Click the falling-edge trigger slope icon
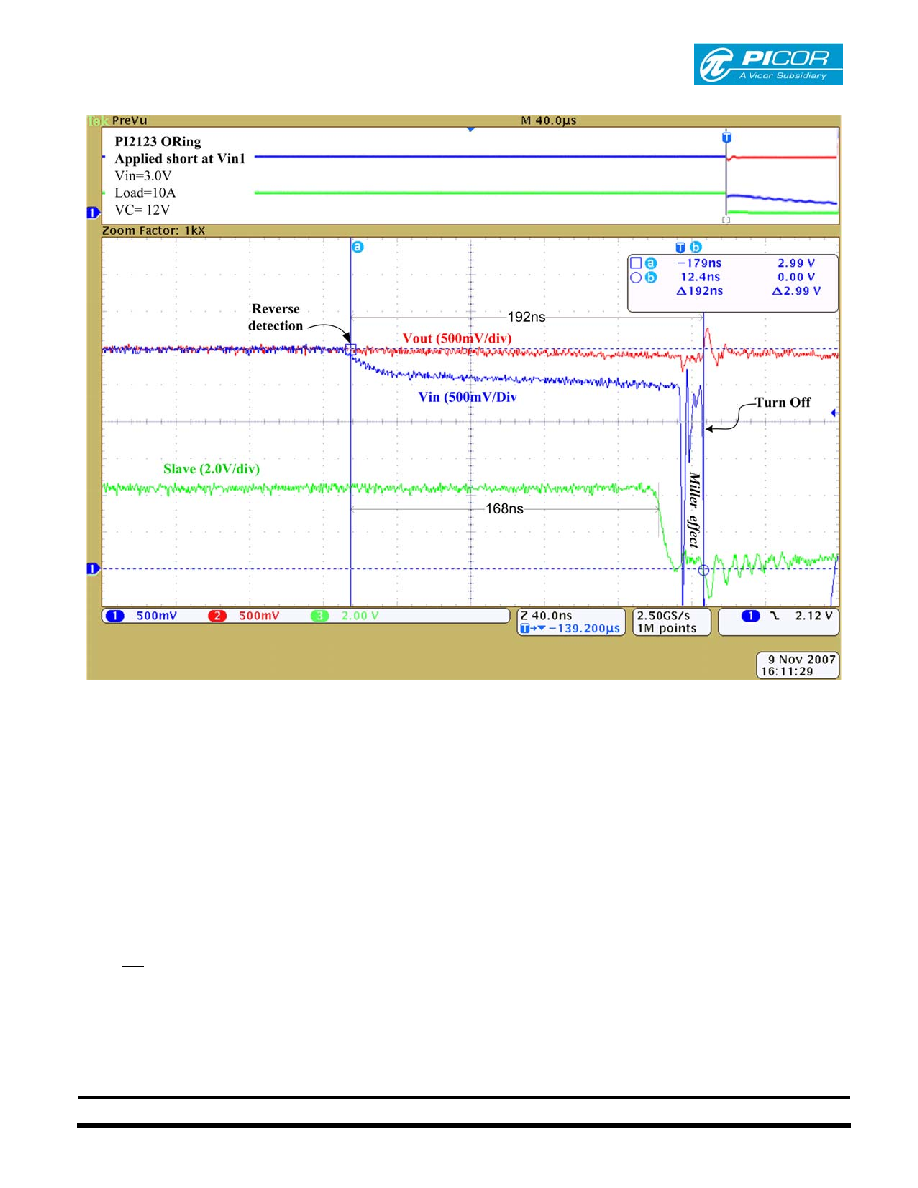The height and width of the screenshot is (1188, 918). (x=774, y=616)
